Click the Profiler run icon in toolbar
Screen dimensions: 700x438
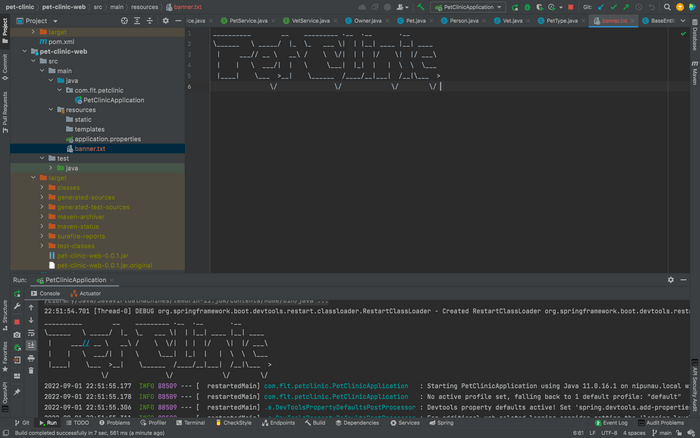(x=552, y=7)
